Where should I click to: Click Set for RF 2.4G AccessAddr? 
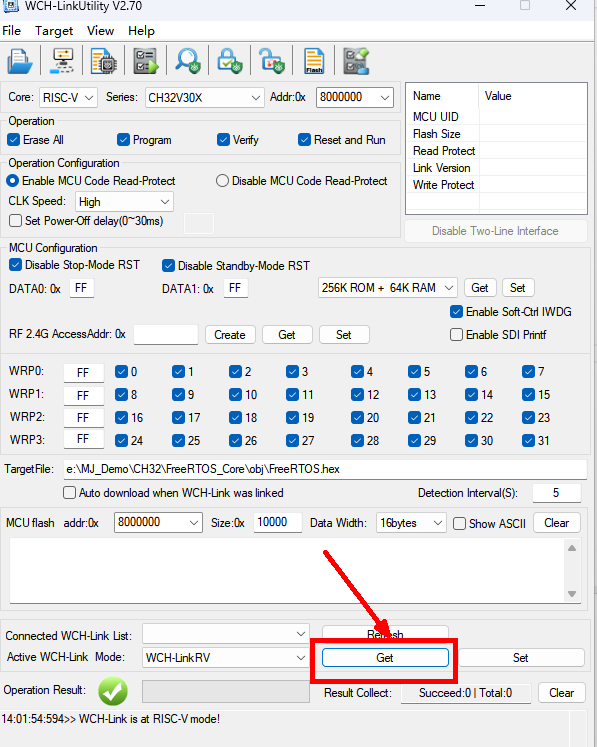tap(344, 335)
